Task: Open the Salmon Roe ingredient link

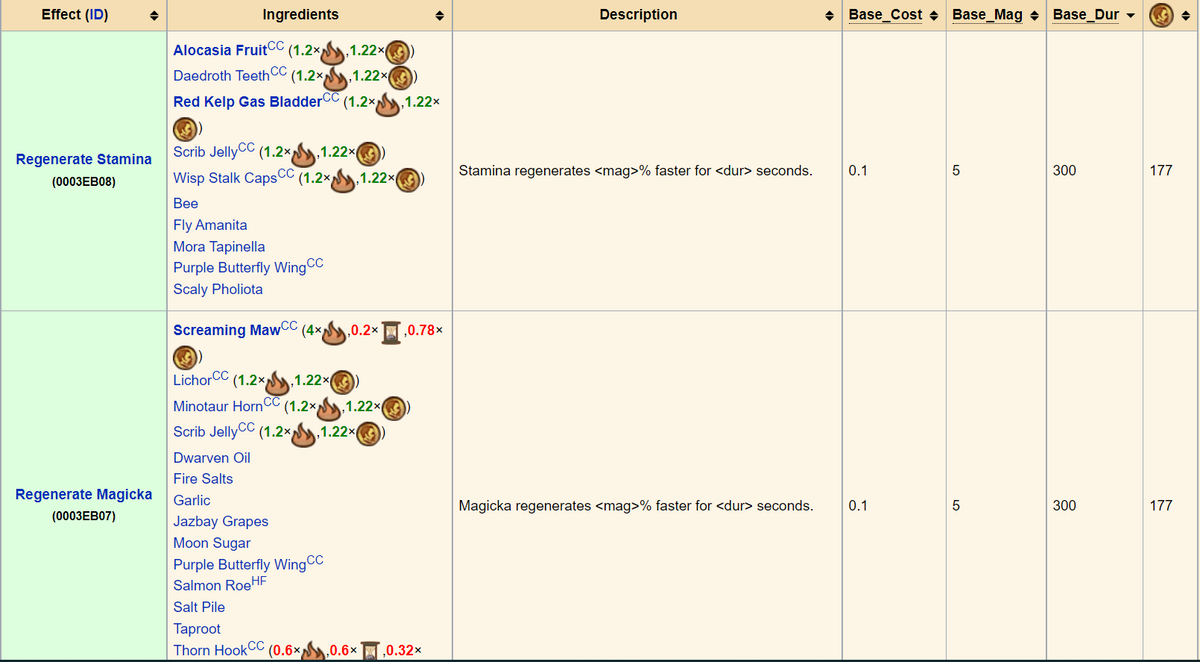Action: click(212, 586)
